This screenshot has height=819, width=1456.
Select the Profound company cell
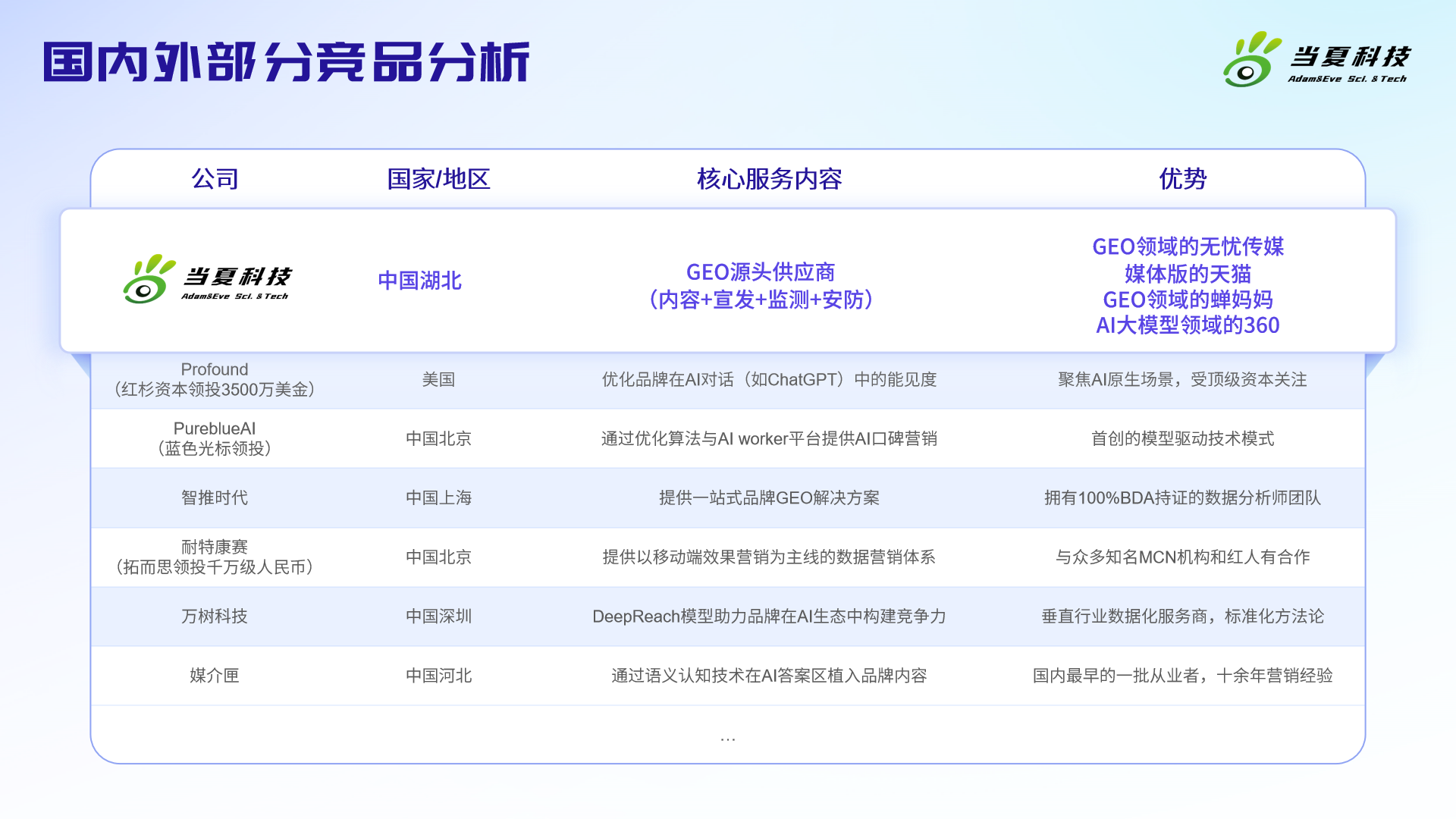(x=215, y=379)
